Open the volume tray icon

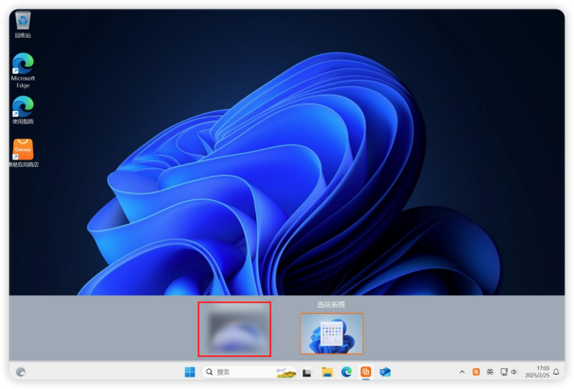tap(514, 372)
